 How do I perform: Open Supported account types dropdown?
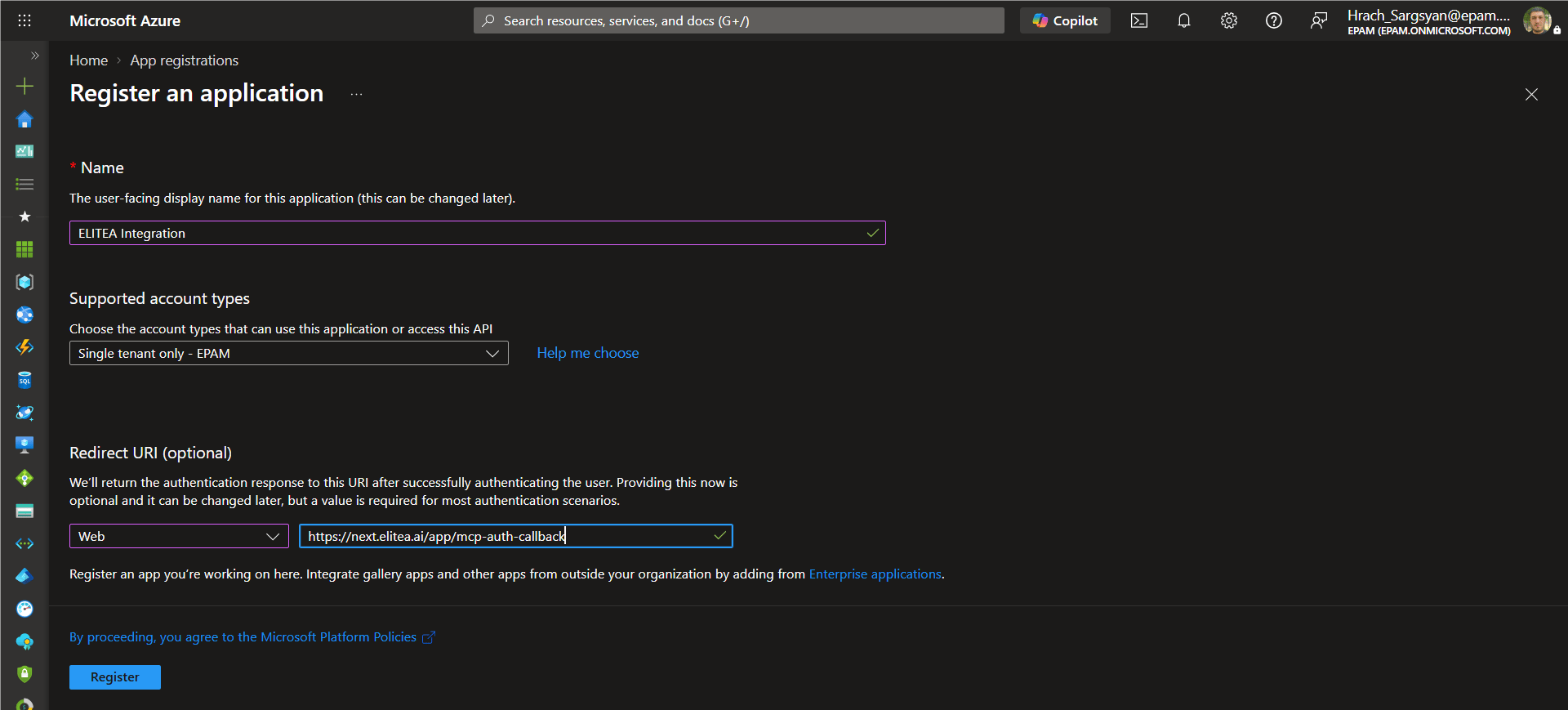(x=288, y=353)
